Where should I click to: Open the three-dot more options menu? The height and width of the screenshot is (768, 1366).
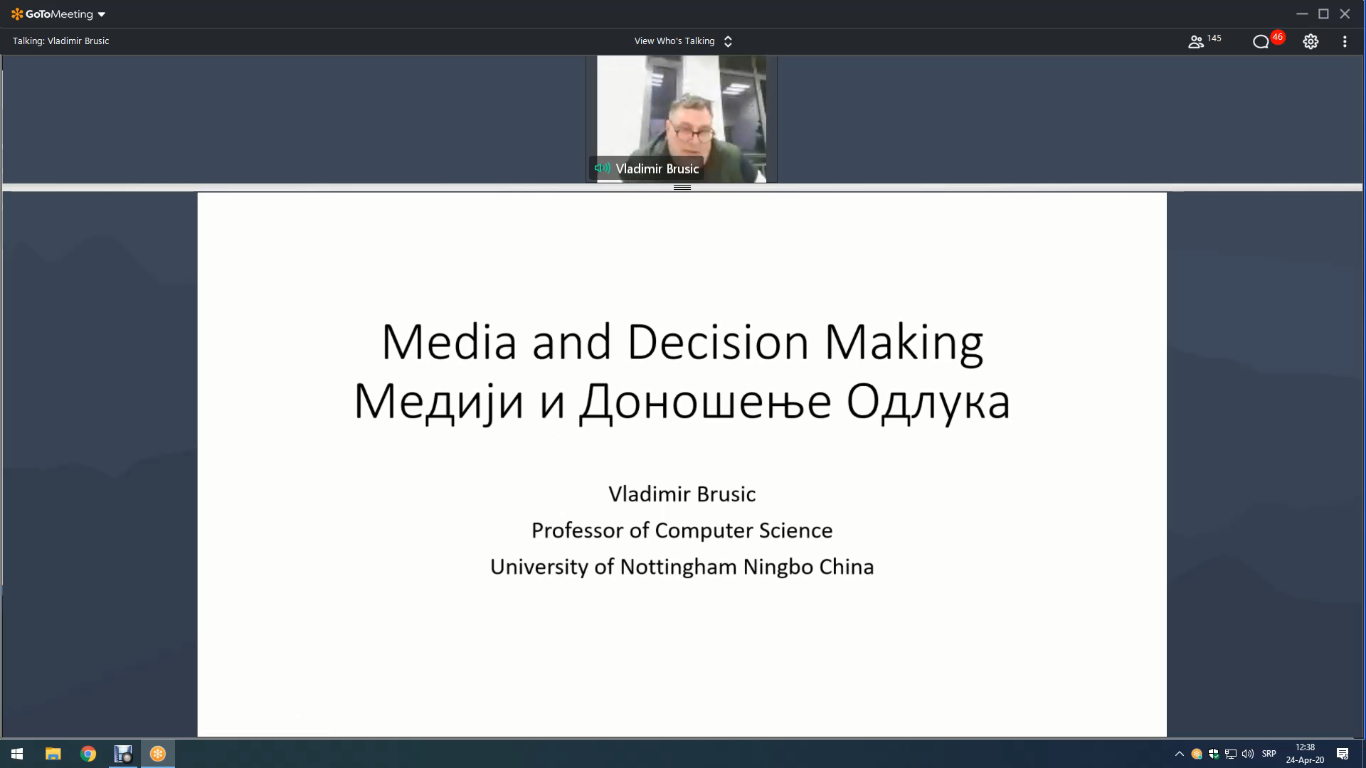tap(1344, 41)
